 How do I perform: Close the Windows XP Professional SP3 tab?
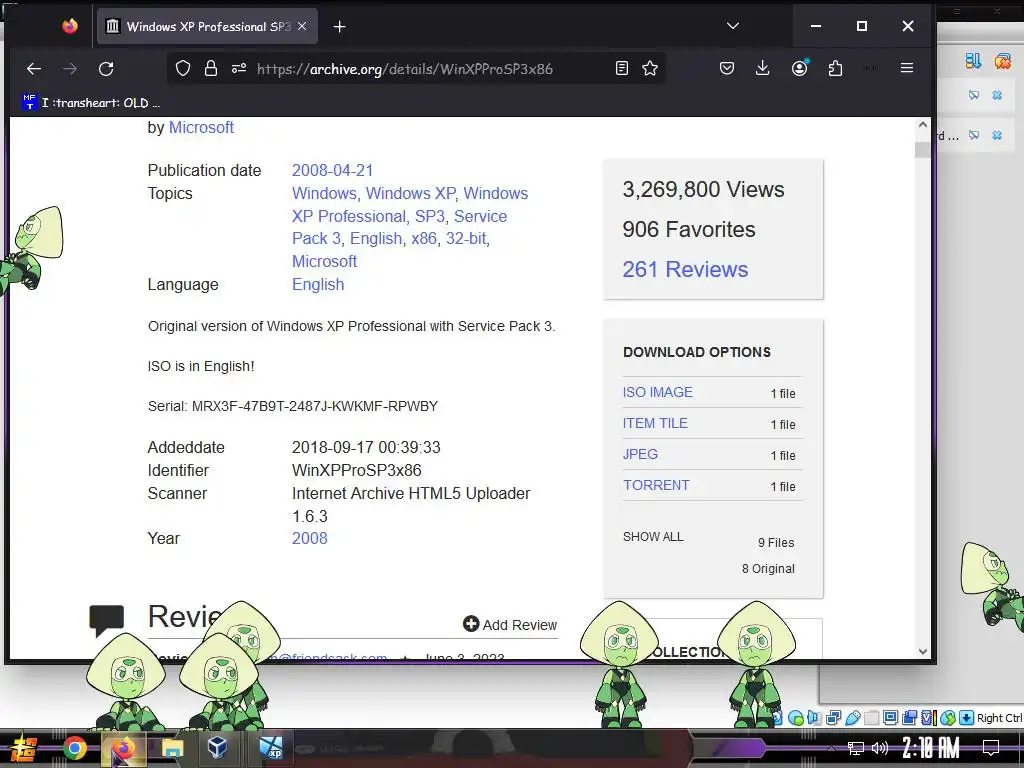(302, 26)
